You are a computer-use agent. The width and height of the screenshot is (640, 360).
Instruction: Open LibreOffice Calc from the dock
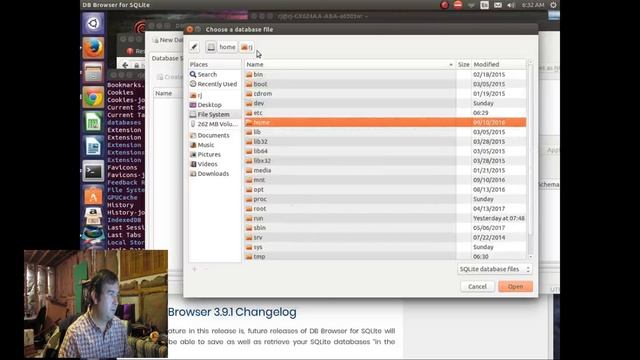click(x=93, y=122)
